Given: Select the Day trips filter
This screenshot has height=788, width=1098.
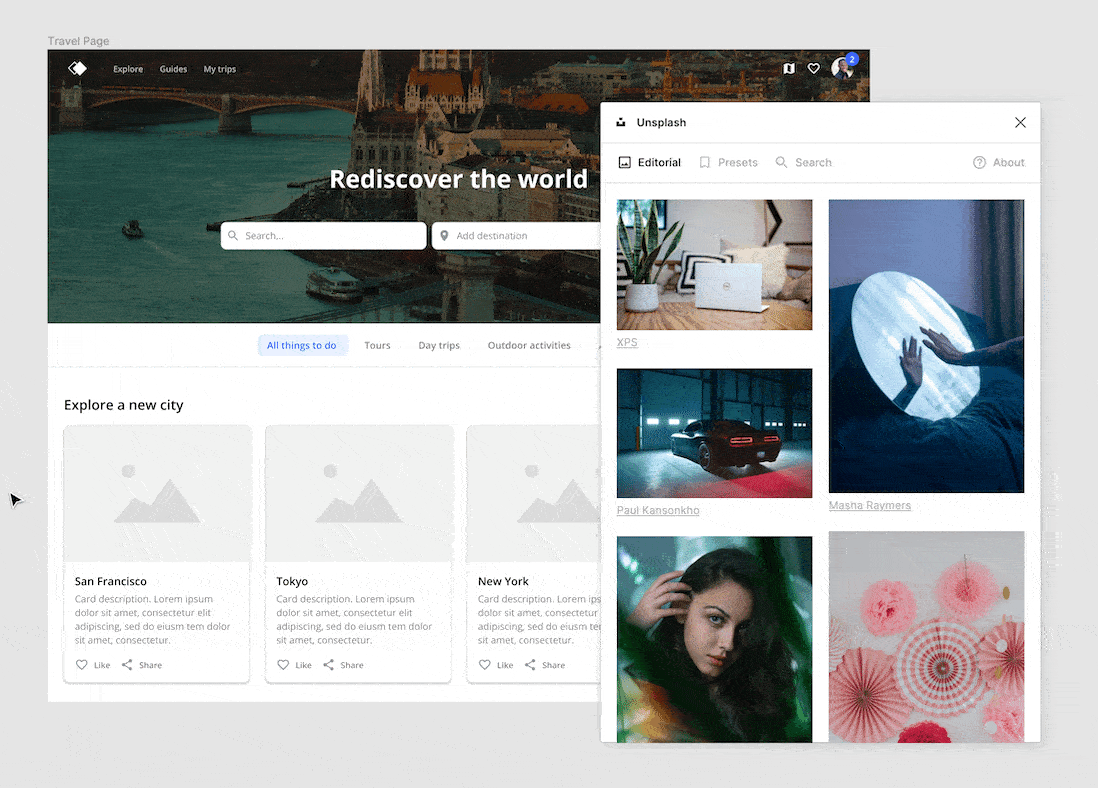Looking at the screenshot, I should pos(439,345).
